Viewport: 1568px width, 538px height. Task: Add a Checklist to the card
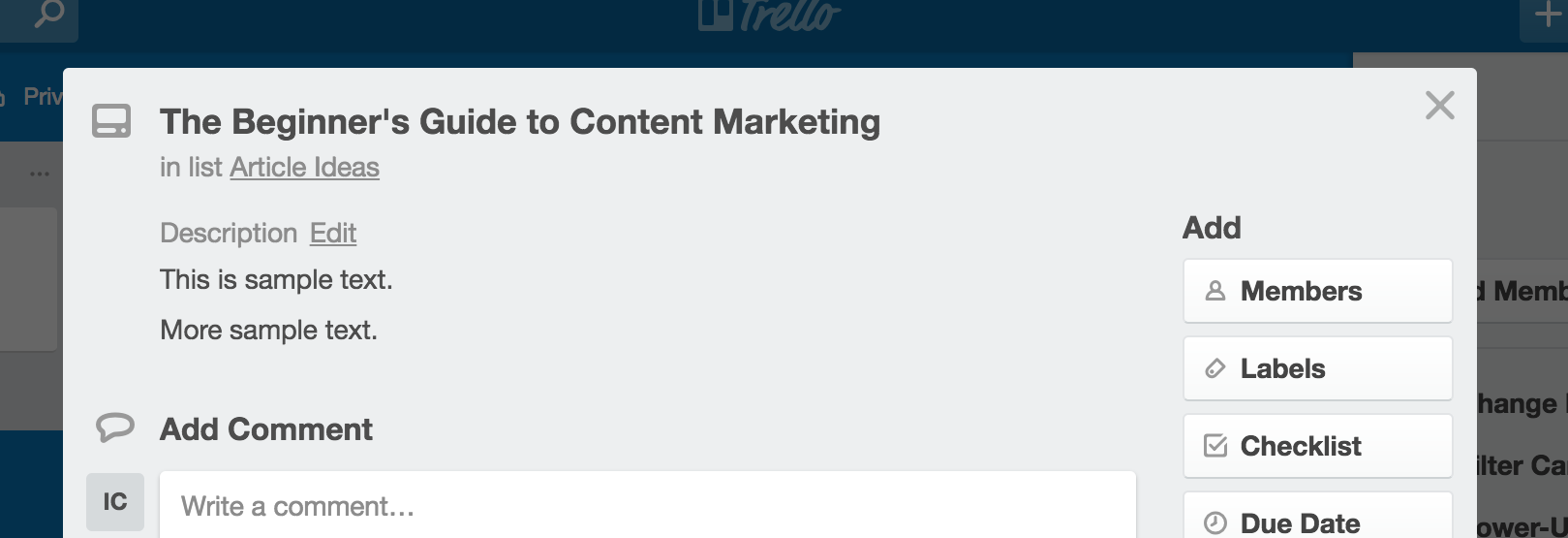tap(1317, 446)
